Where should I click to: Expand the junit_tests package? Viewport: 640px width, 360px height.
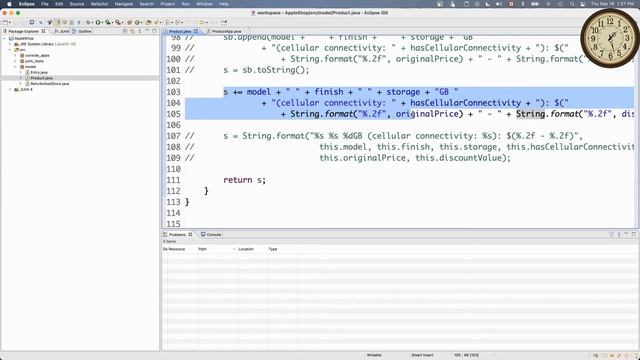click(x=16, y=61)
